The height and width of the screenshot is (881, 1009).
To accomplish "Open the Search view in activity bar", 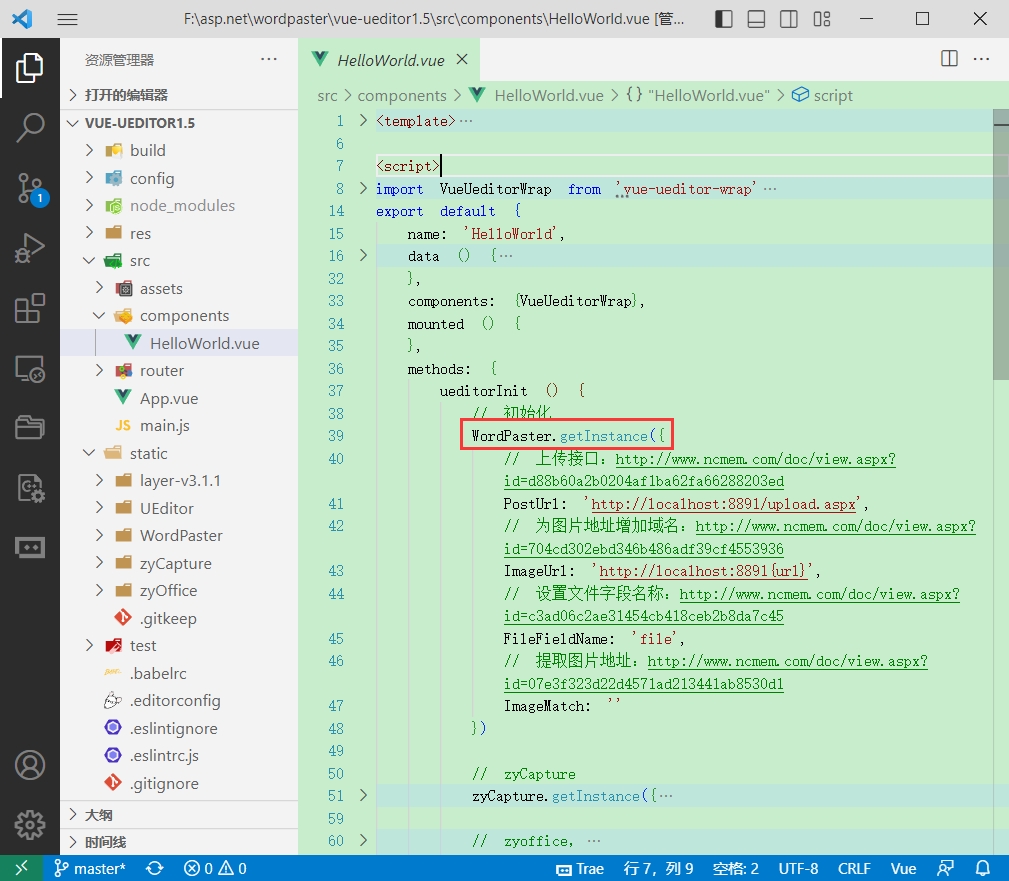I will click(x=30, y=127).
